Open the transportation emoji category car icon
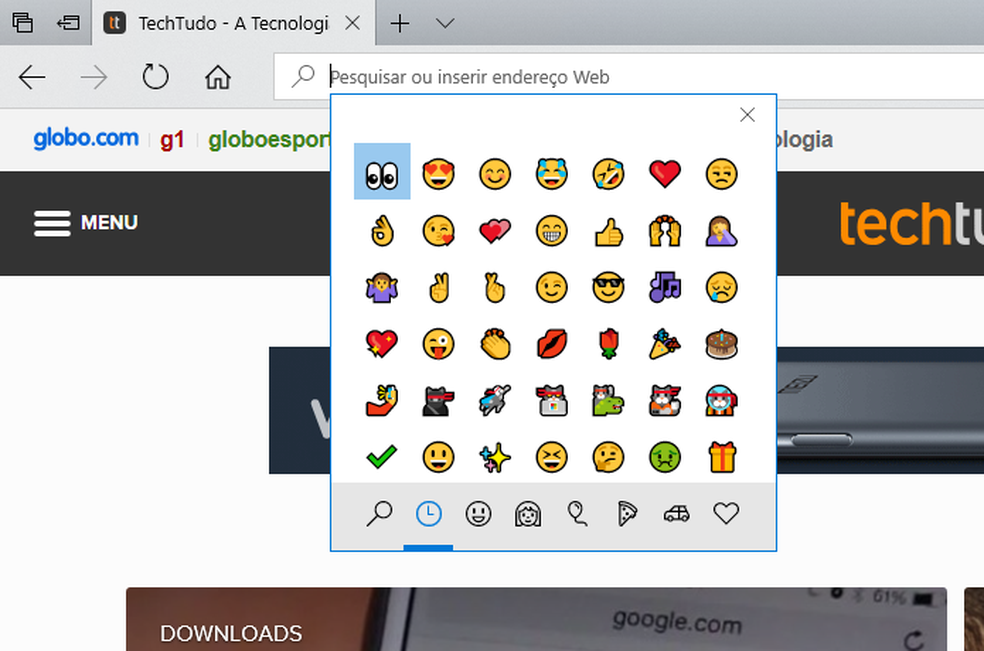Image resolution: width=984 pixels, height=651 pixels. pyautogui.click(x=676, y=513)
